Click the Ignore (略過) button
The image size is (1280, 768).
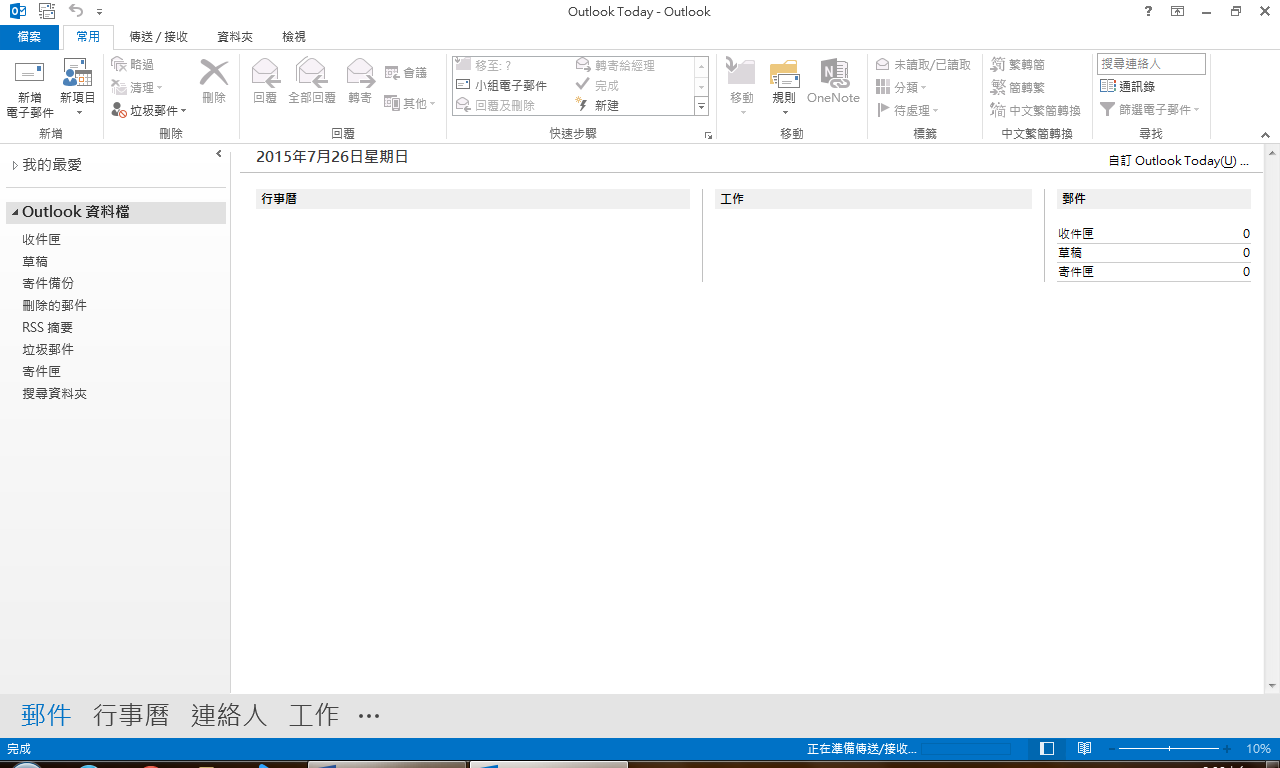click(x=133, y=64)
